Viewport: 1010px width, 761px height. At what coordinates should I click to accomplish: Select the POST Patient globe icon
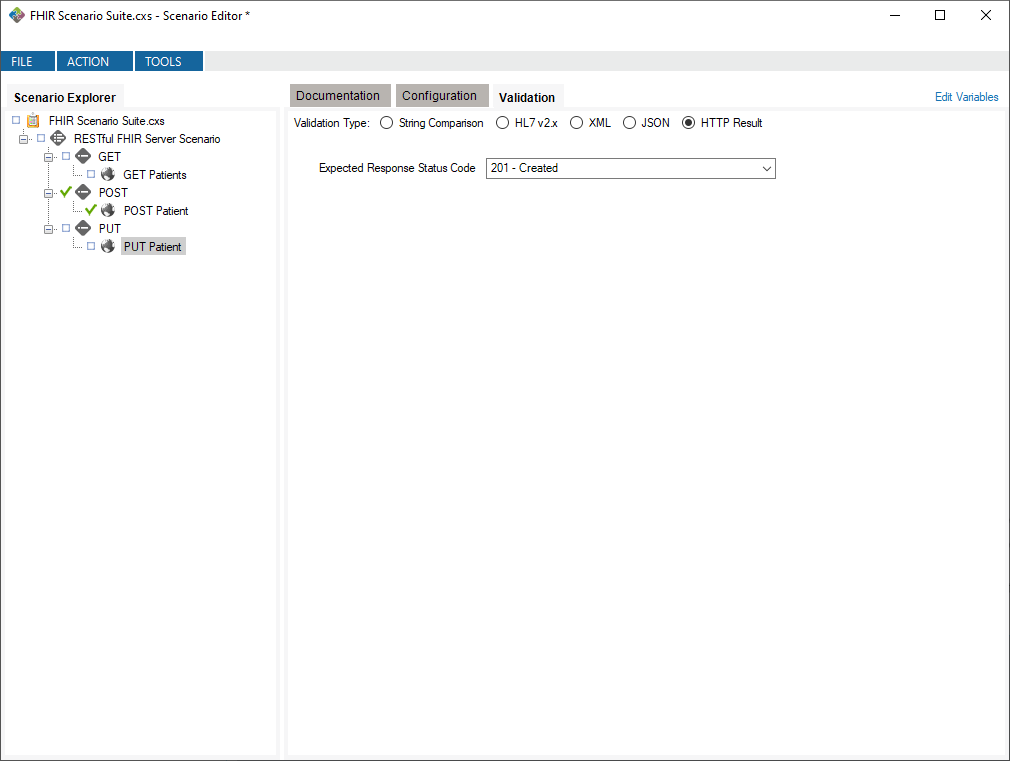tap(108, 210)
